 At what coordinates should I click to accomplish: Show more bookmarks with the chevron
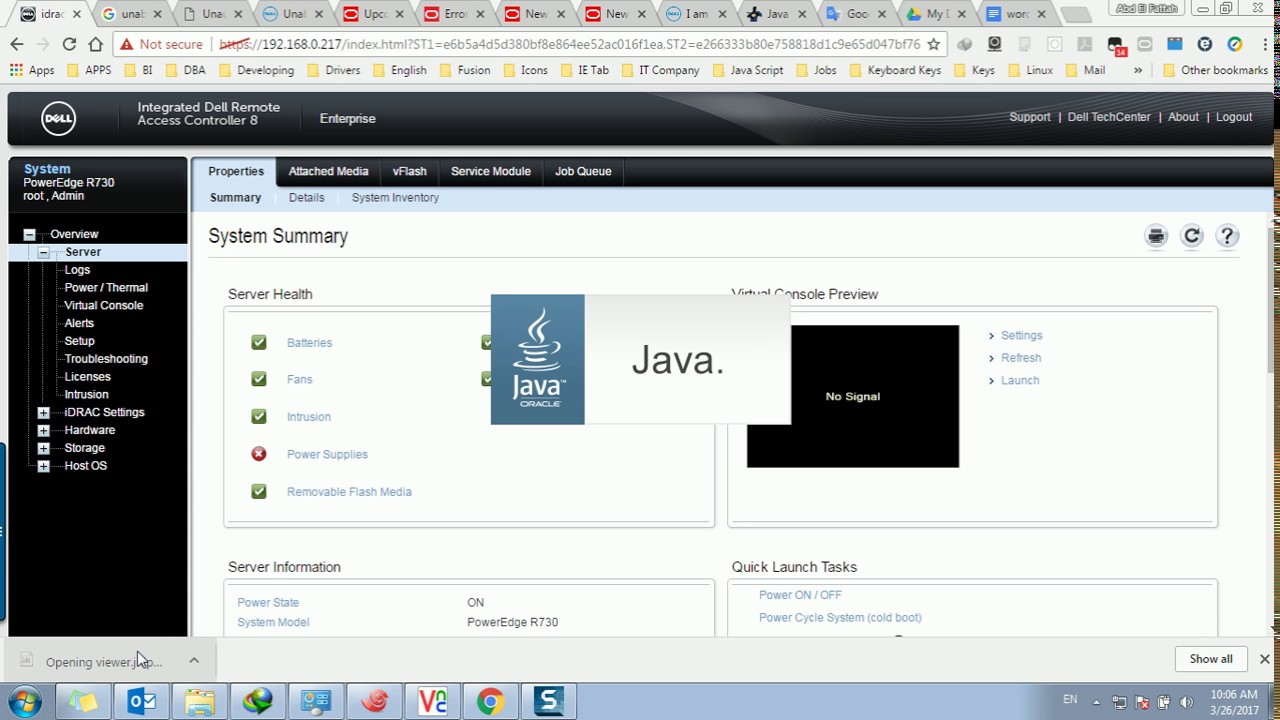click(x=1137, y=70)
